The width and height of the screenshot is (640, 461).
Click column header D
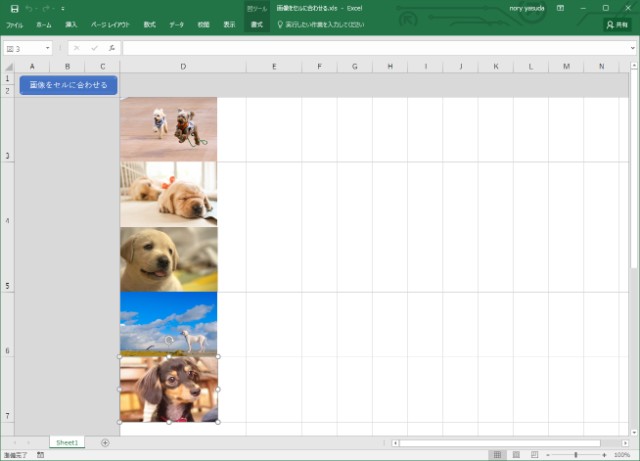[x=183, y=67]
